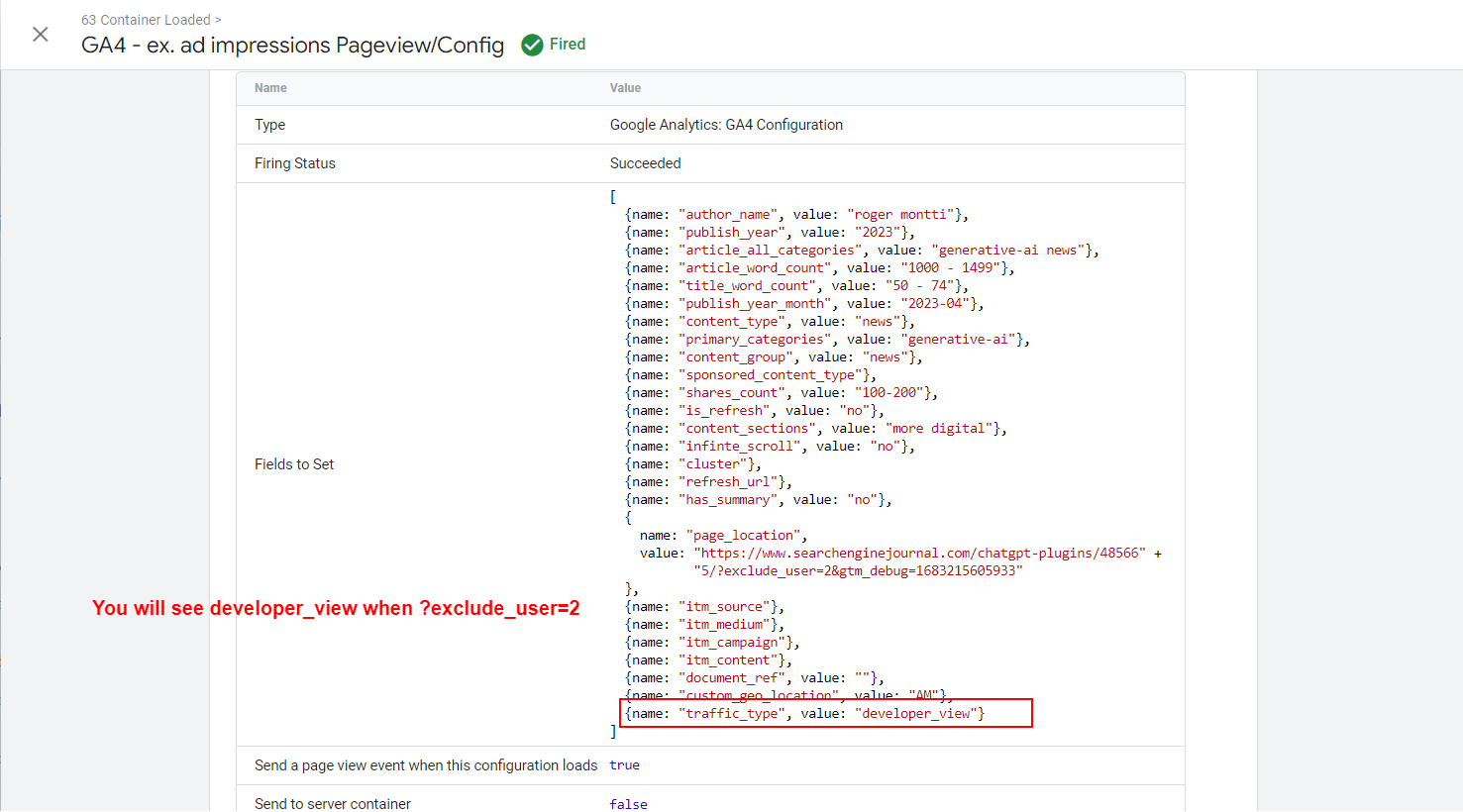Click the false value for server container
Screen dimensions: 1463x812
click(x=628, y=803)
